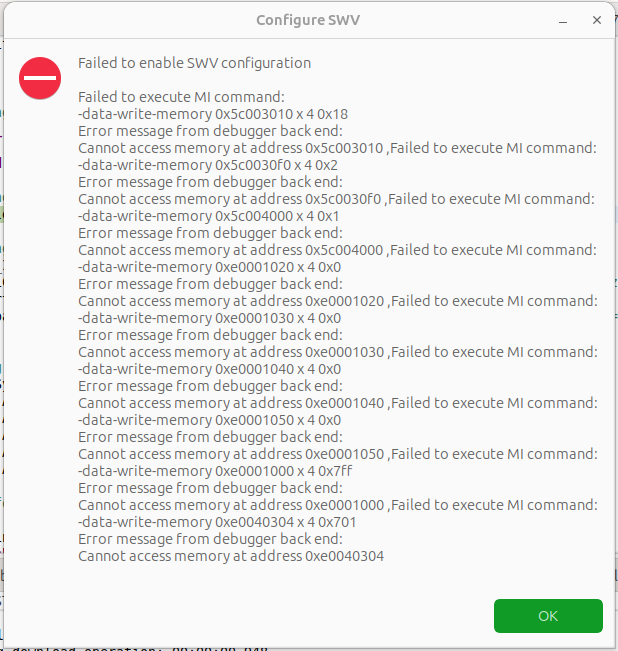Click the data-write-memory 0xe0001040 command line
This screenshot has width=618, height=651.
coord(209,369)
